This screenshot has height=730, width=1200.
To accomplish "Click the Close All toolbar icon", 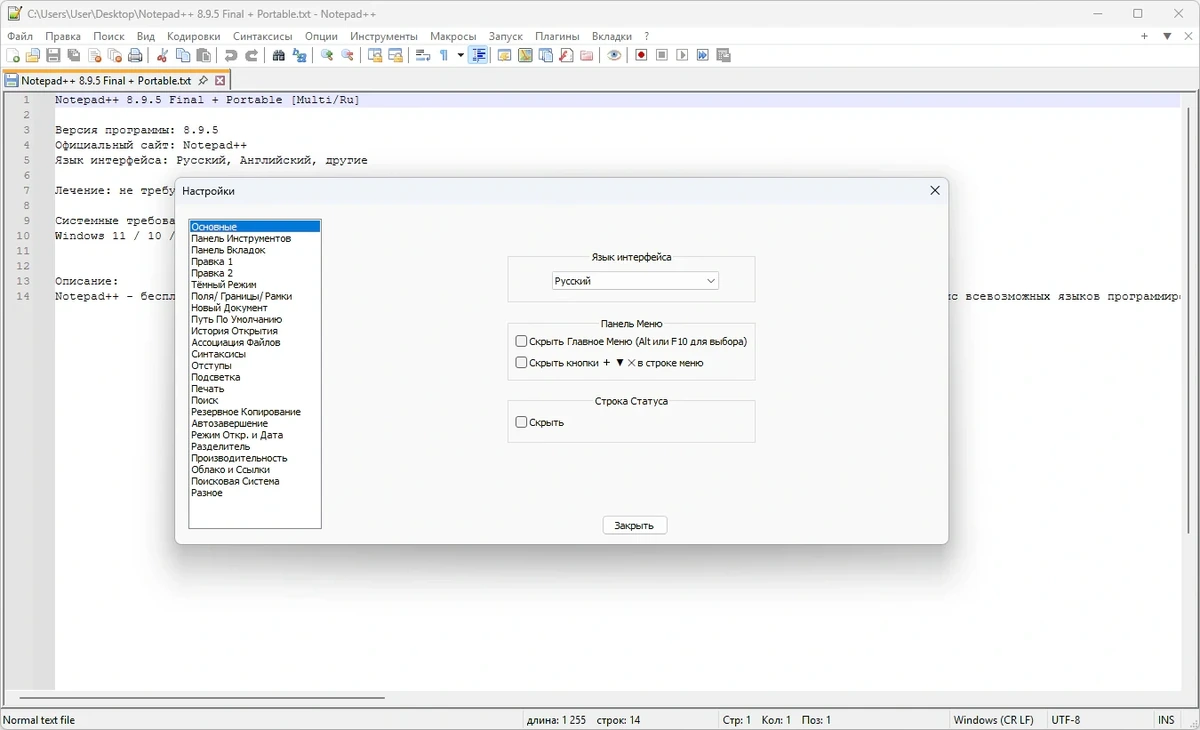I will 115,56.
